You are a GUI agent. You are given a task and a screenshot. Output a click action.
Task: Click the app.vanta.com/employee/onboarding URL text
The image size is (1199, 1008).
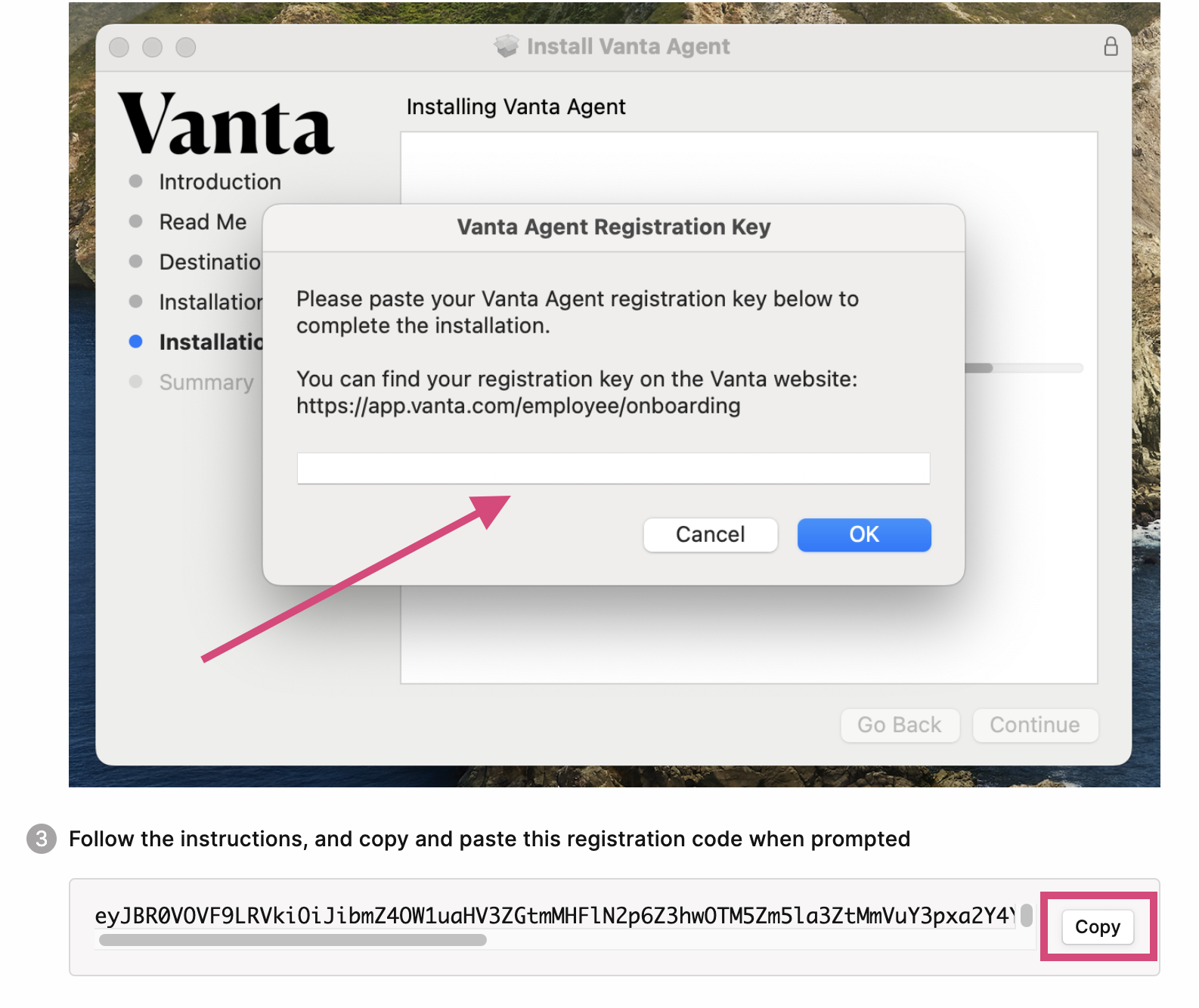pyautogui.click(x=518, y=407)
